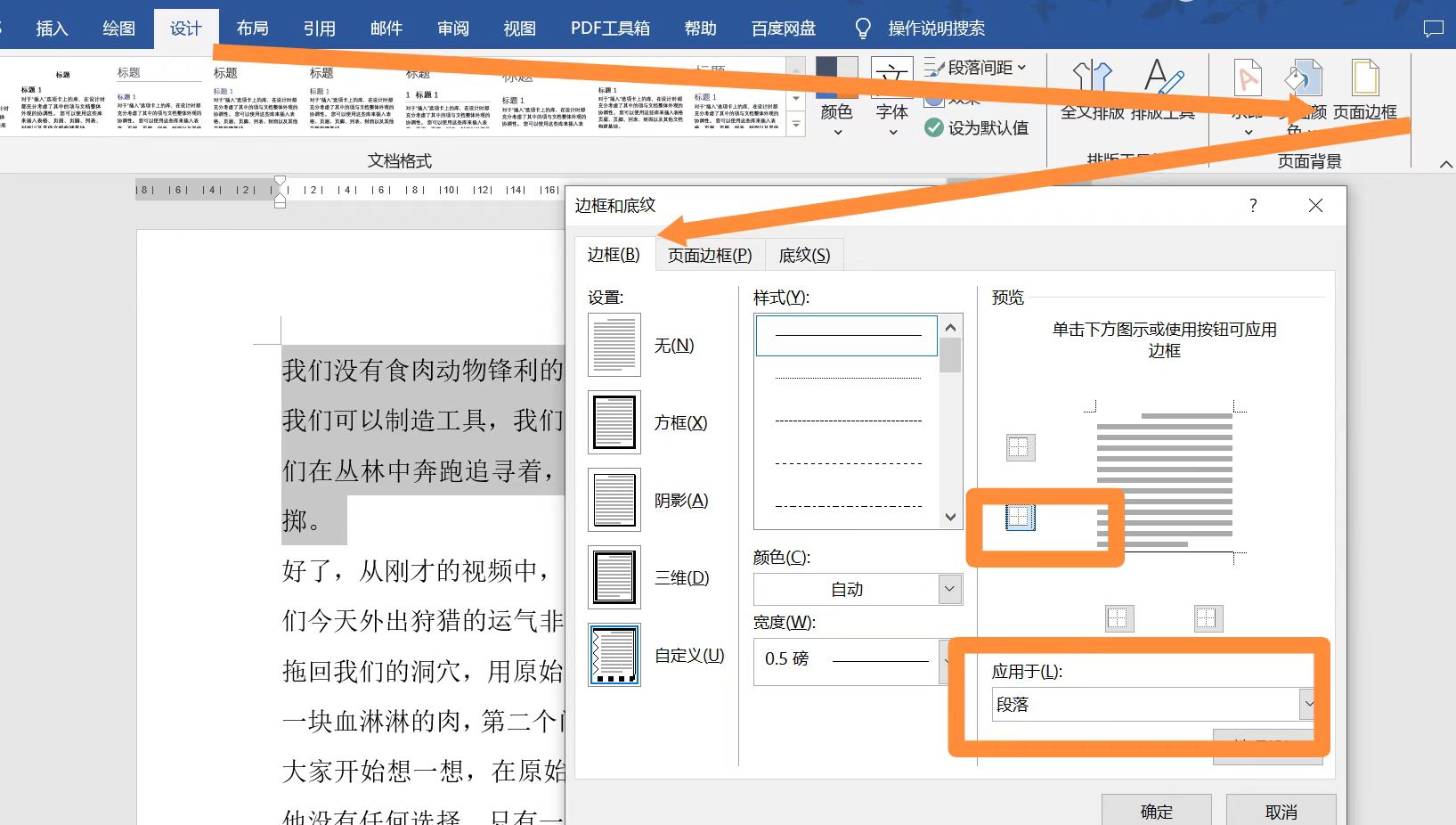Choose the 方框(X) box border setting
This screenshot has height=825, width=1456.
tap(614, 422)
